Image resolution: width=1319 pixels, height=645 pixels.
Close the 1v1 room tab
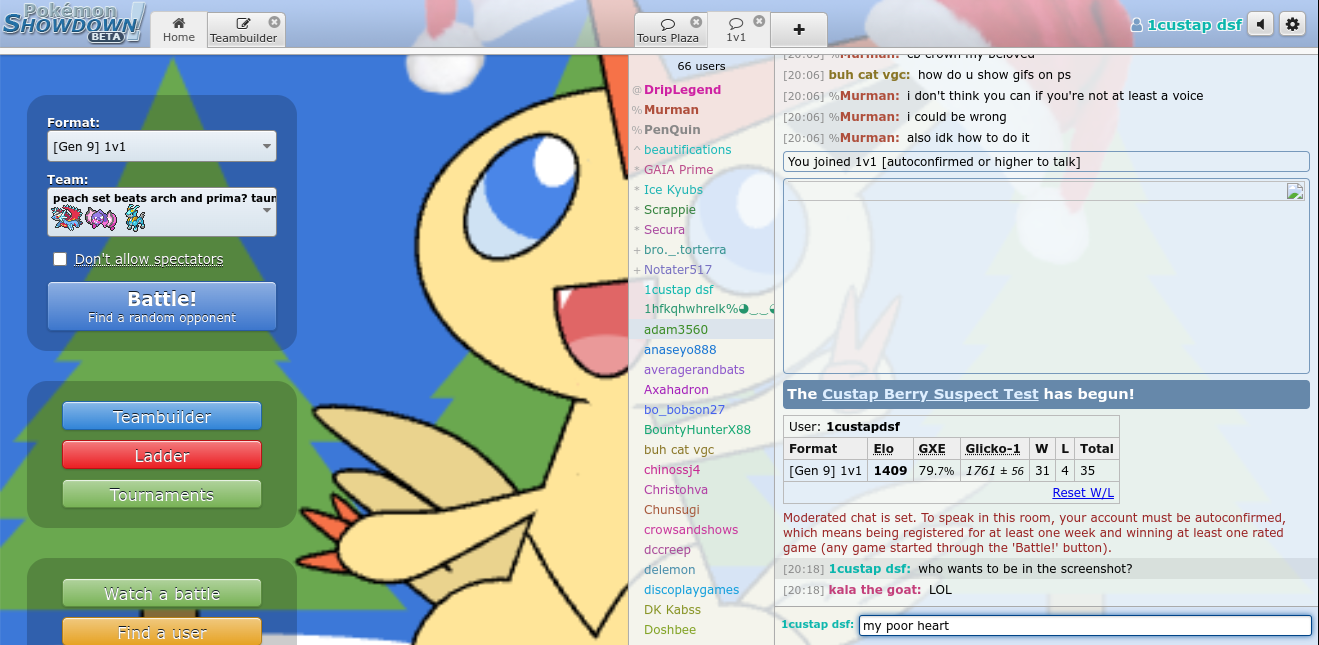tap(759, 21)
